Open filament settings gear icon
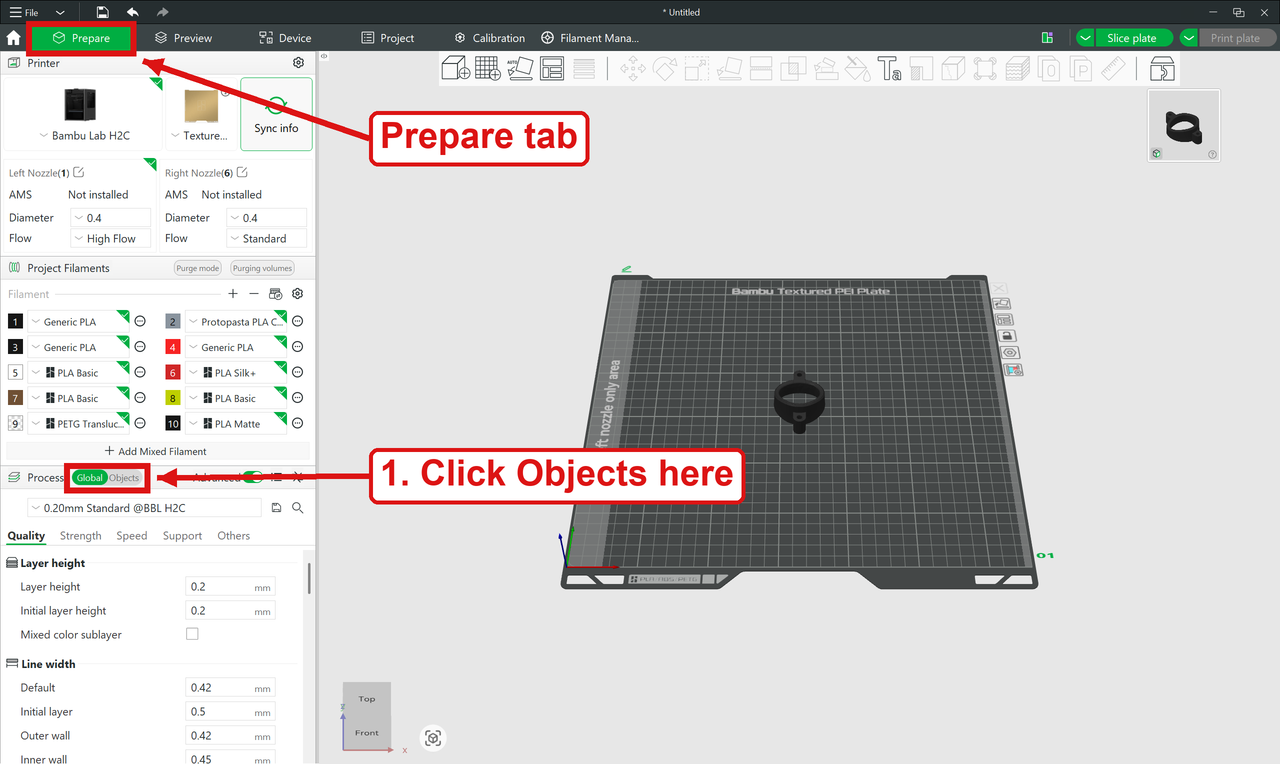 click(297, 294)
